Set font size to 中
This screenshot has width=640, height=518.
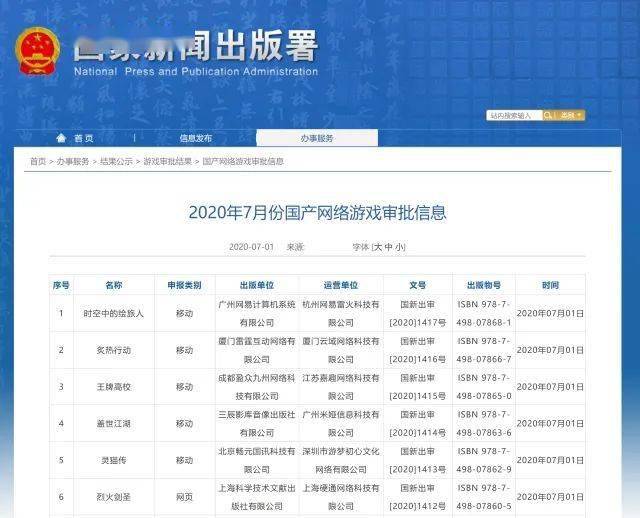click(388, 246)
